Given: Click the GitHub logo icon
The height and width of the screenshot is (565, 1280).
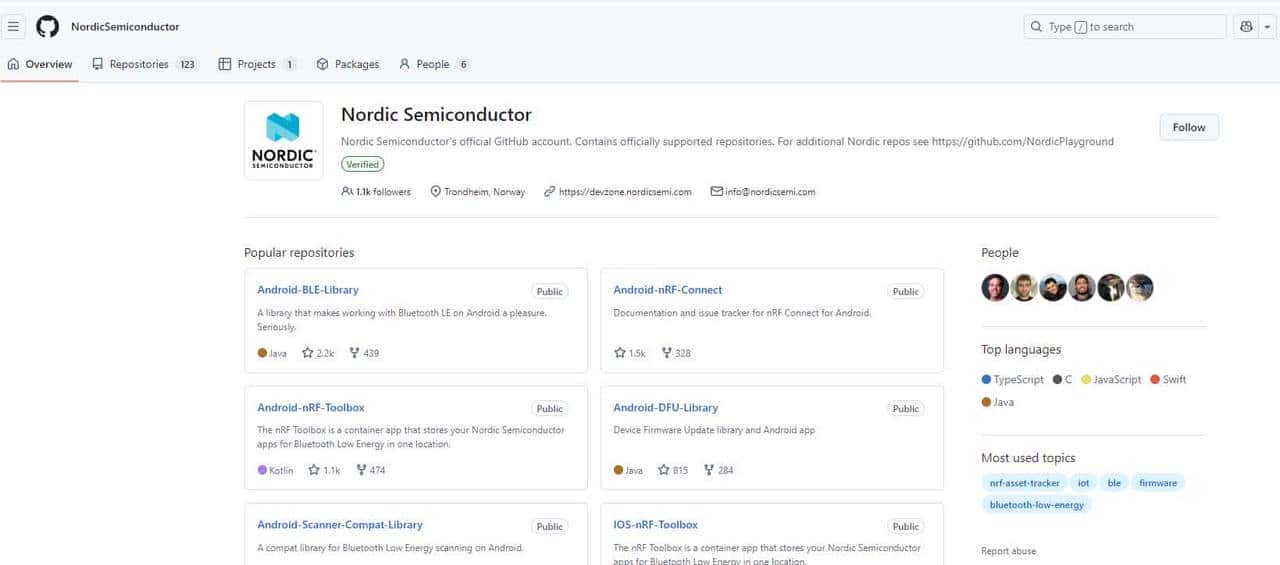Looking at the screenshot, I should pos(47,27).
